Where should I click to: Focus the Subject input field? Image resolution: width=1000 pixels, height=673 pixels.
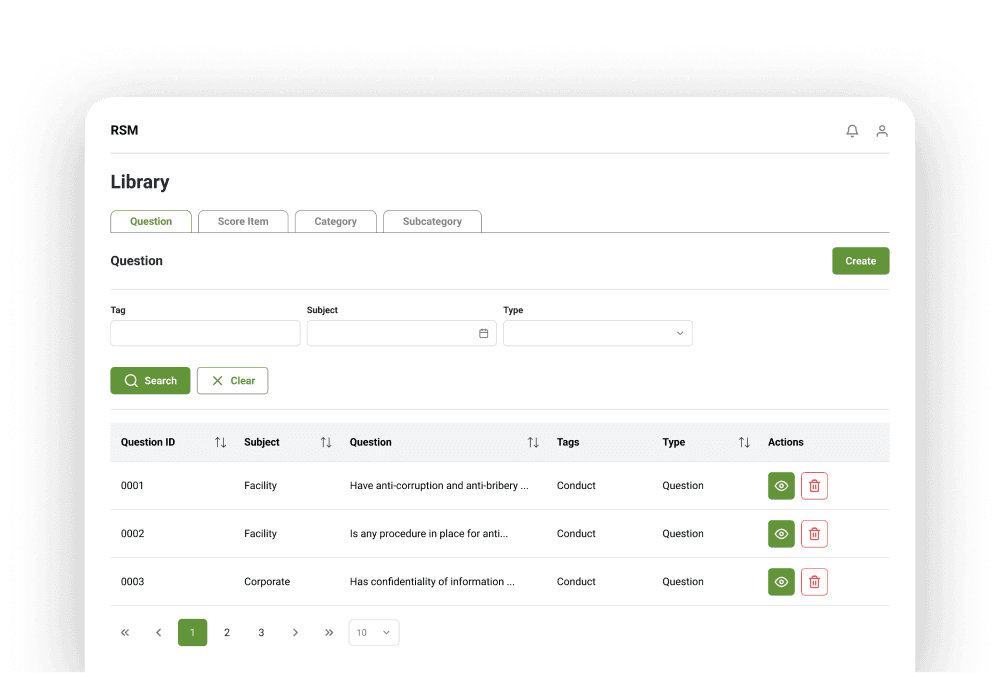coord(401,333)
